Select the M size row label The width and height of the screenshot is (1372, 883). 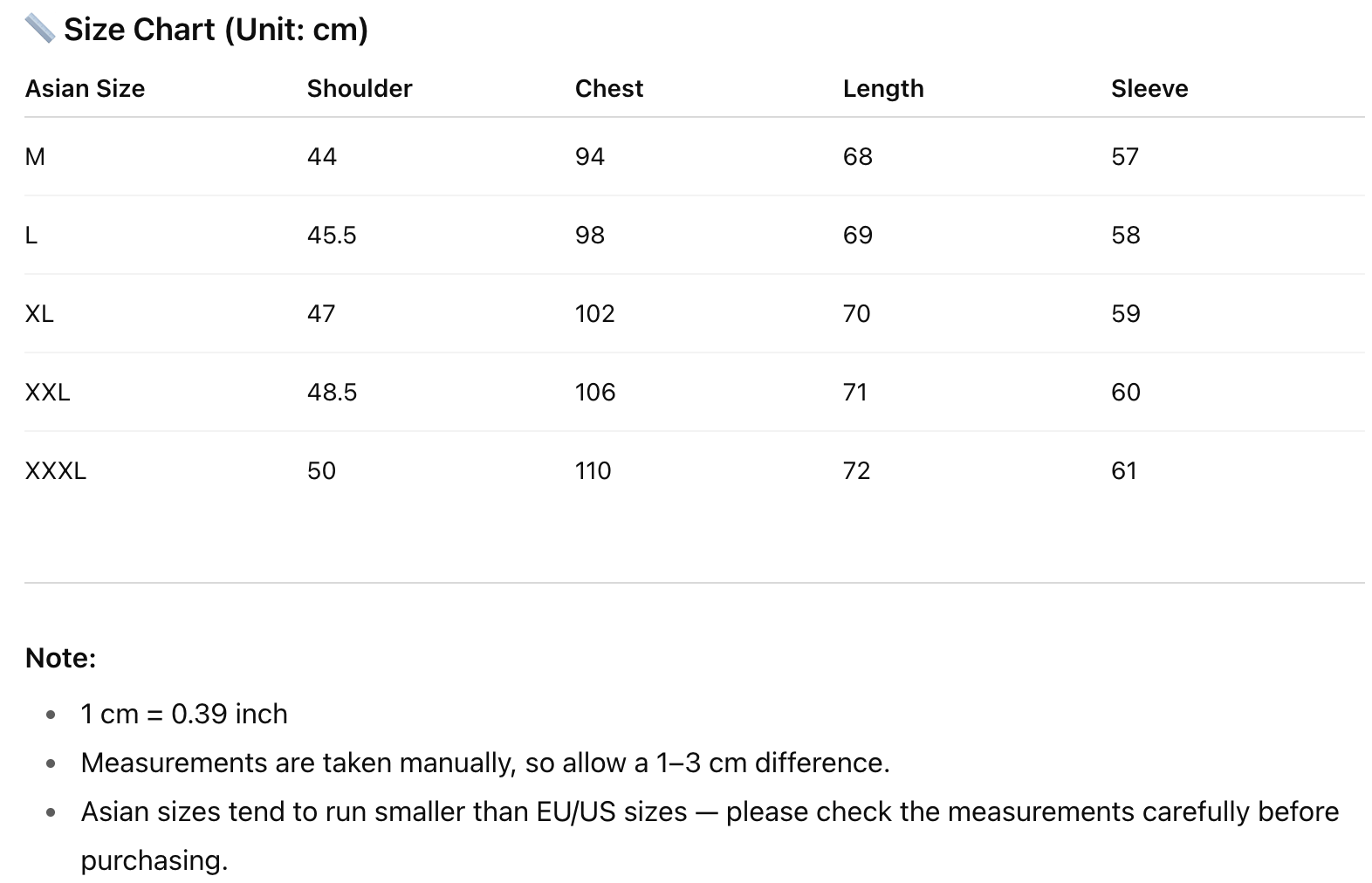35,156
